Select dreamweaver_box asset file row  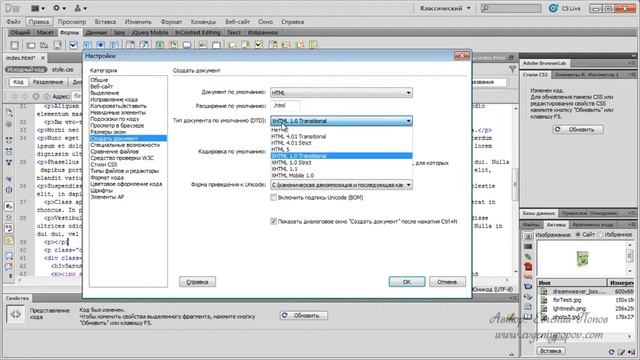point(584,291)
